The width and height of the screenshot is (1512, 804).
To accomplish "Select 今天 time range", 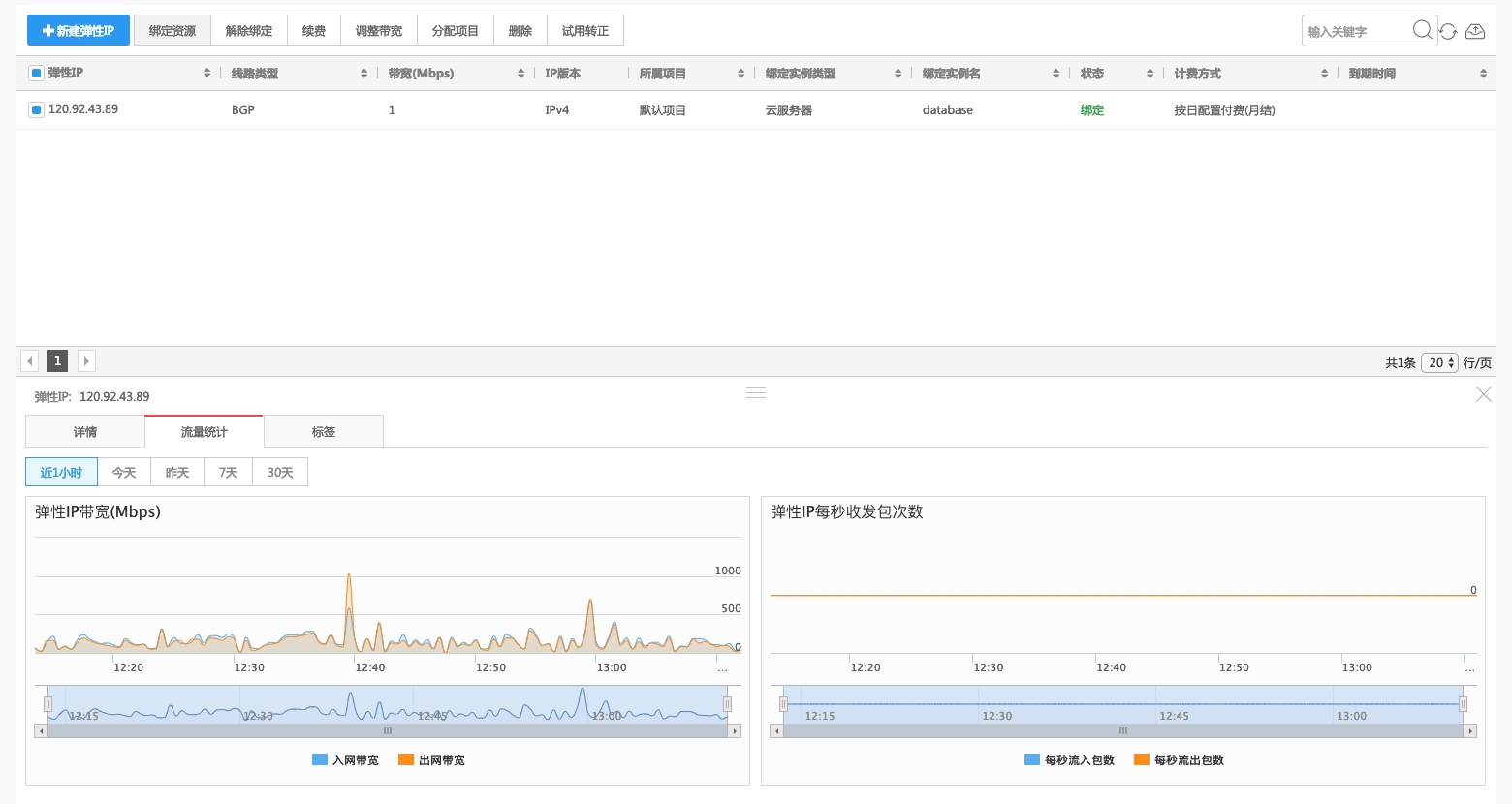I will pyautogui.click(x=124, y=473).
